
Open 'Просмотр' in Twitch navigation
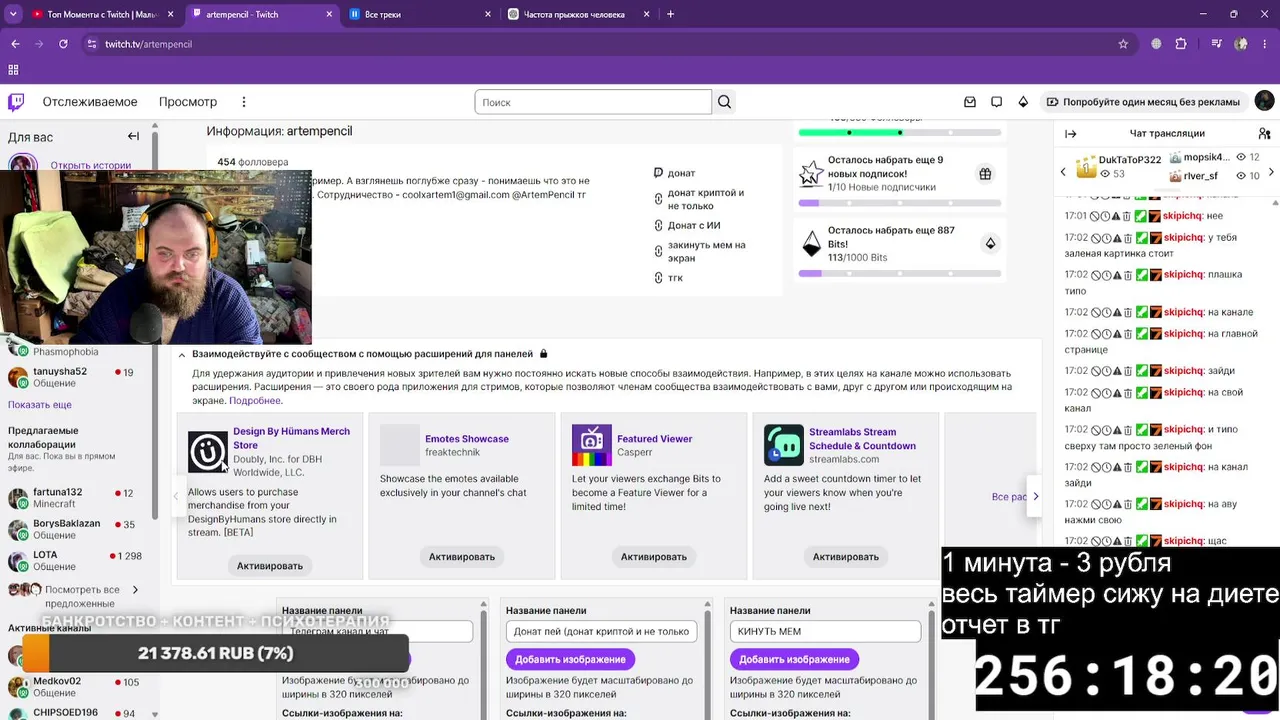(188, 102)
